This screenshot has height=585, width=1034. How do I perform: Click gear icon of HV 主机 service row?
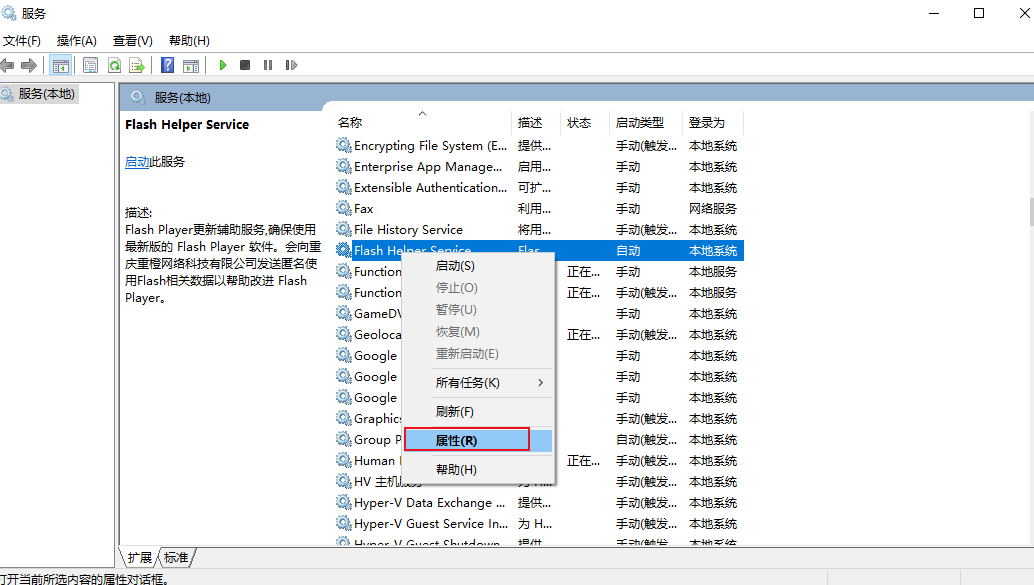(343, 481)
